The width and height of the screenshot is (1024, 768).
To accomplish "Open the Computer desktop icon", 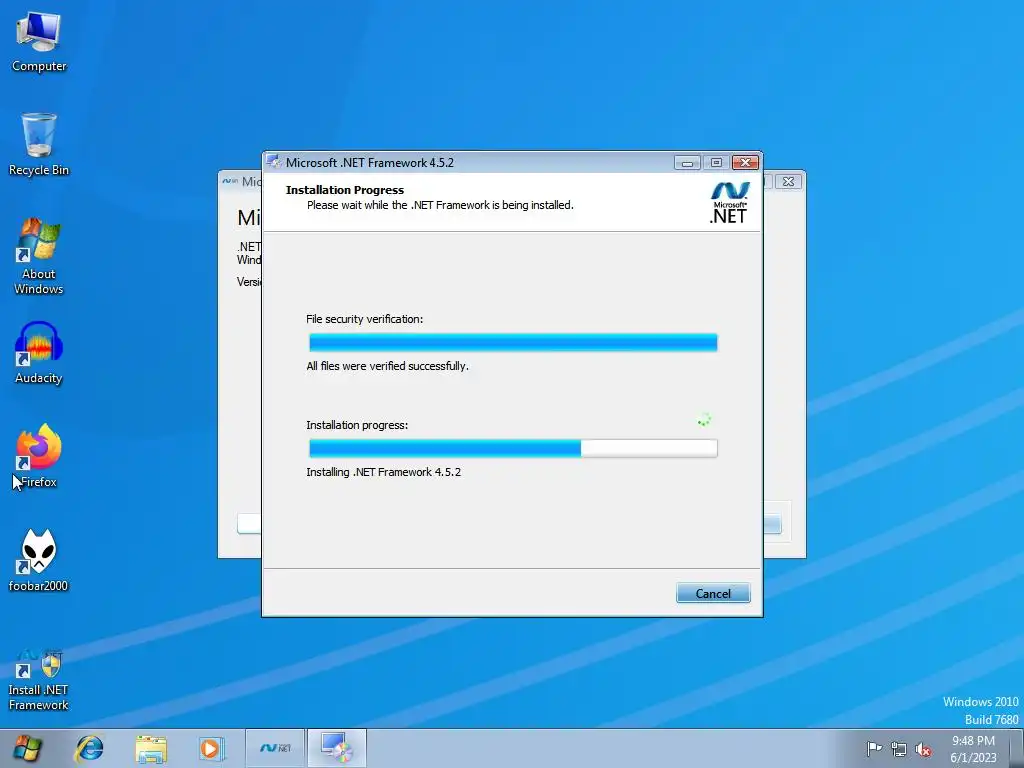I will click(39, 42).
